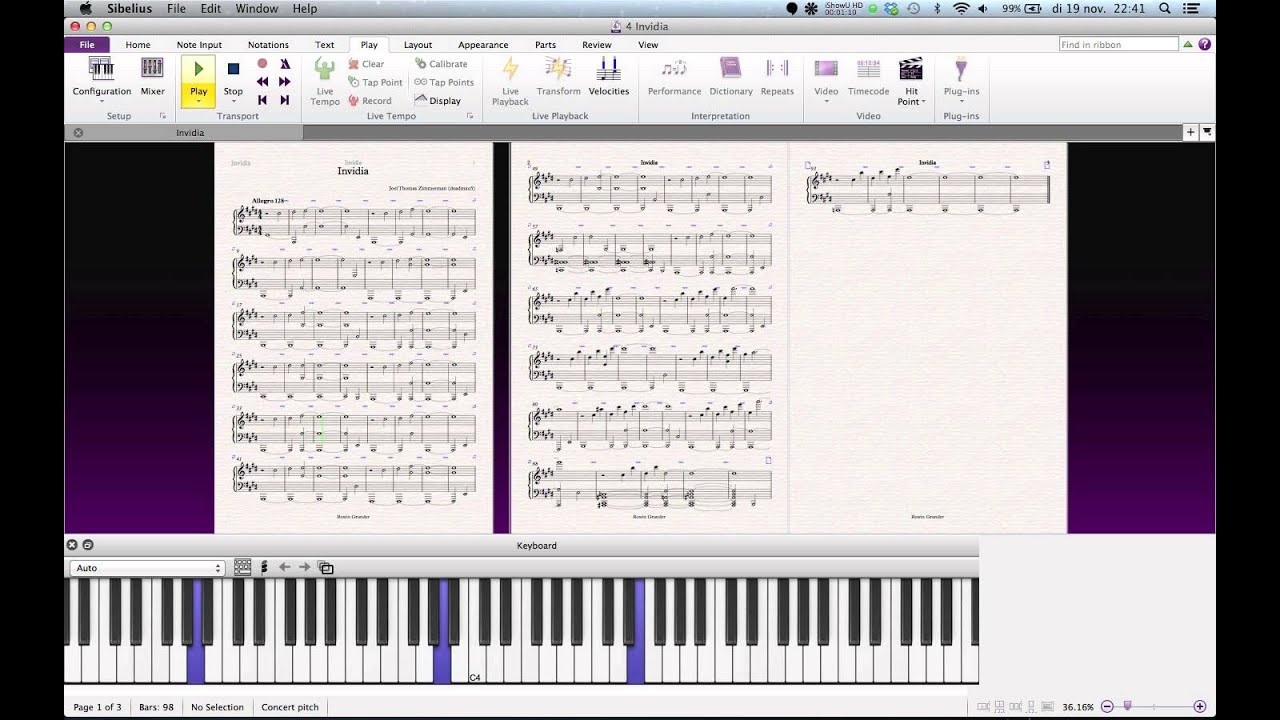
Task: Toggle Live Tempo Display option
Action: pos(438,100)
